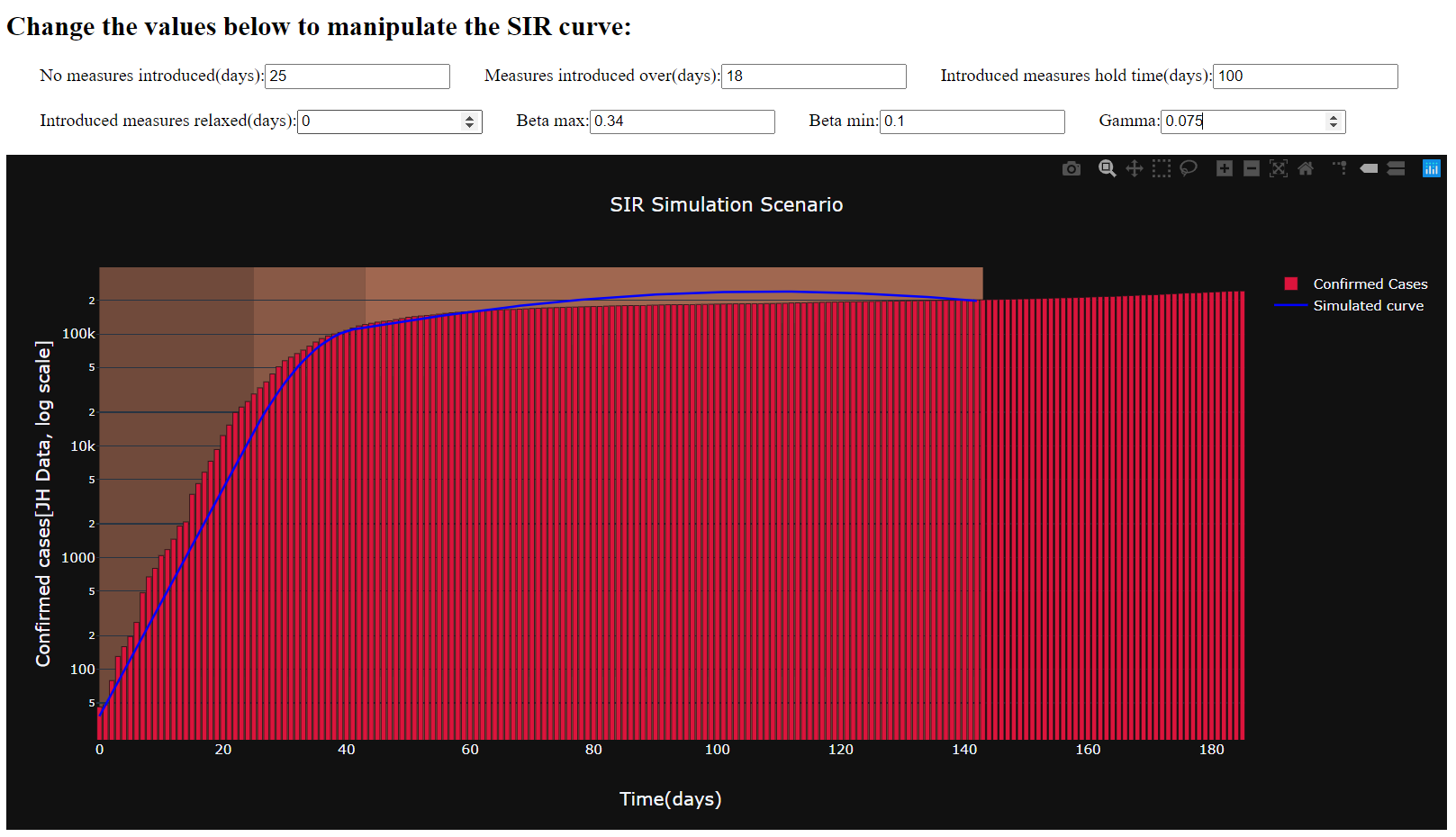Click the Autoscale icon

point(1279,168)
